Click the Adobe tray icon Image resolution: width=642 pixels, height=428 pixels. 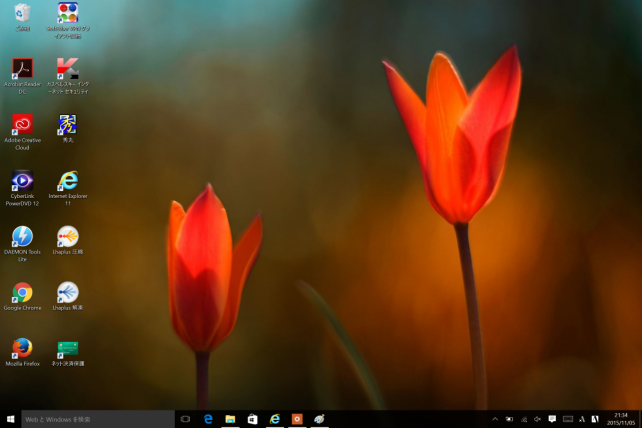[595, 419]
